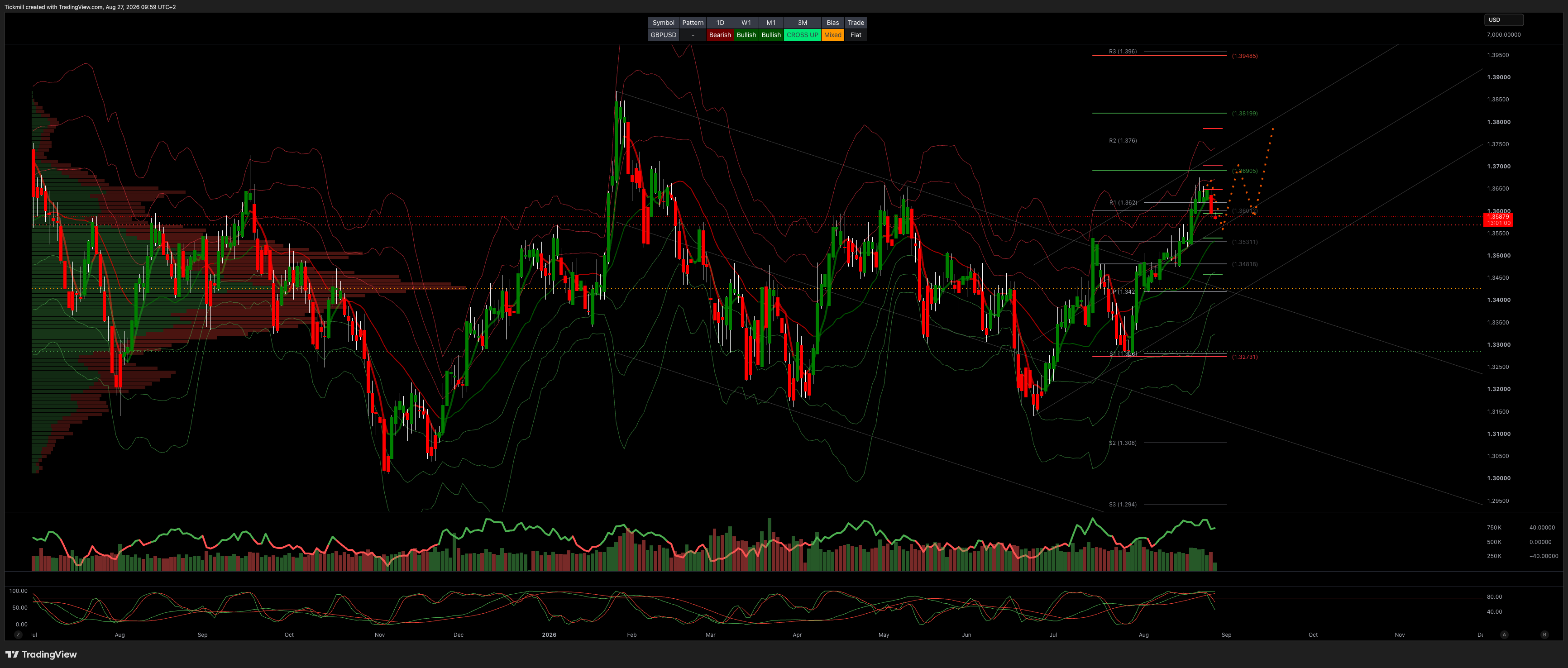Click the 1.30000 price axis tick
This screenshot has height=668, width=1568.
(1499, 478)
